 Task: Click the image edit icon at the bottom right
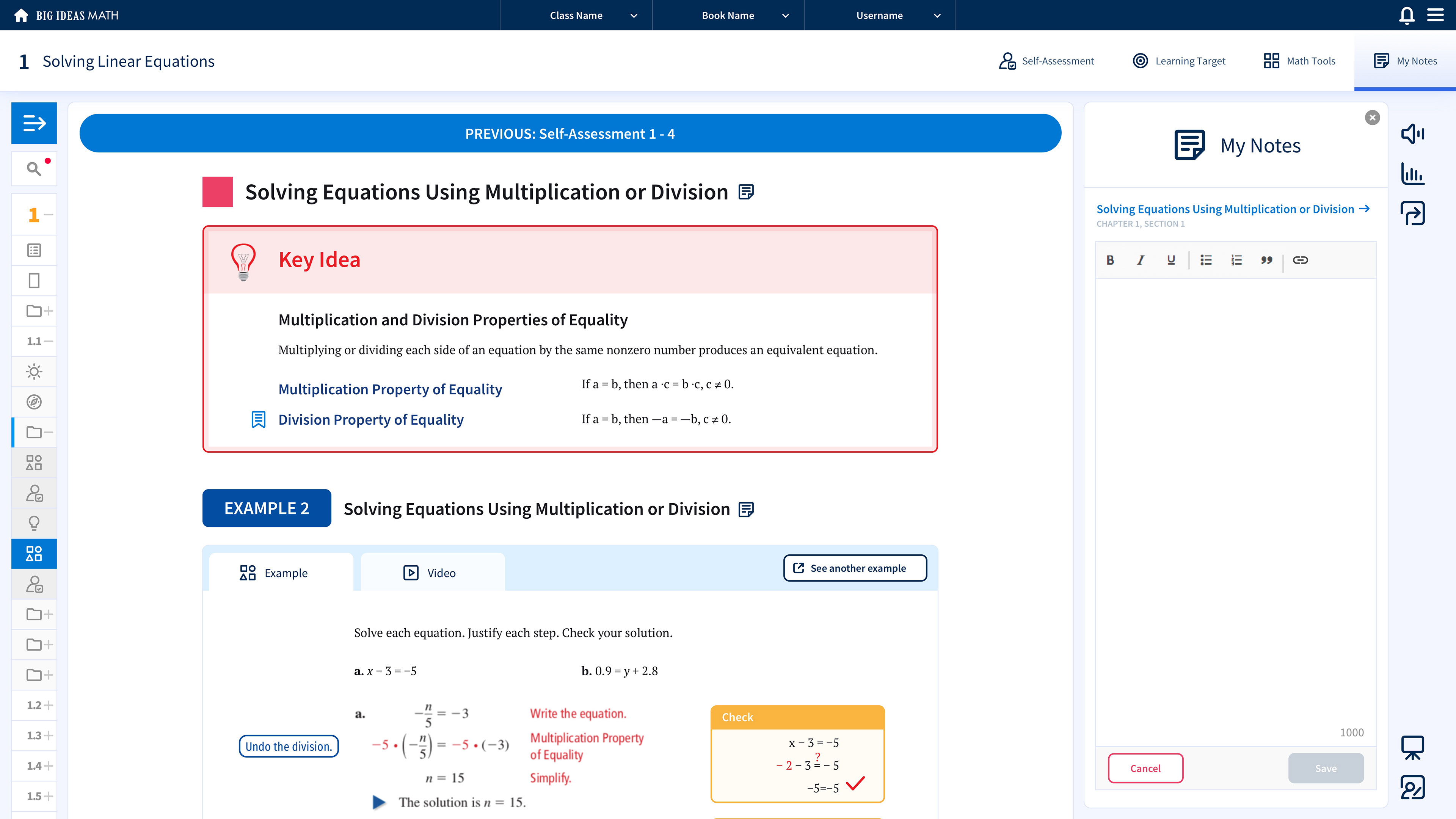tap(1412, 787)
